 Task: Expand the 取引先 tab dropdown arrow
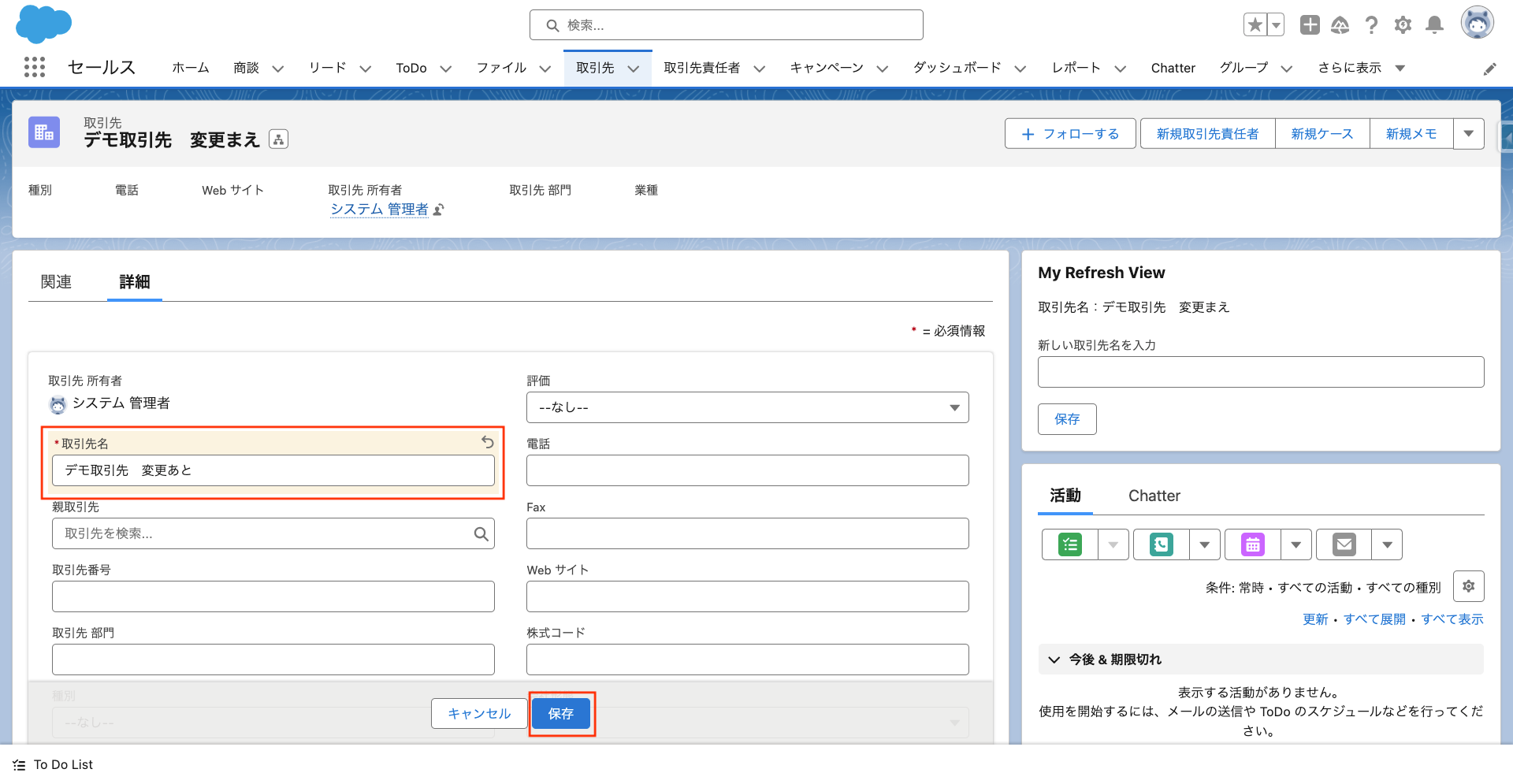(634, 68)
